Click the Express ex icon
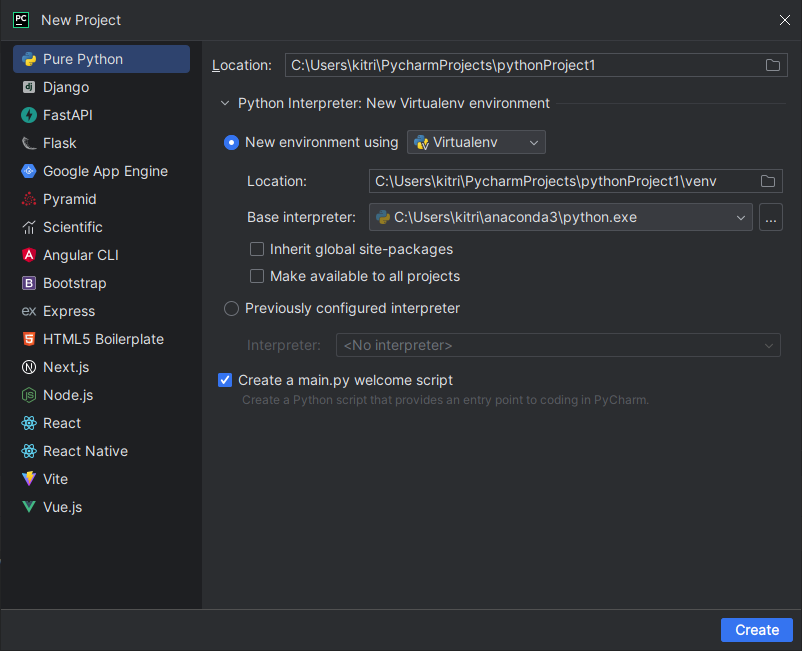Viewport: 802px width, 651px height. [29, 311]
